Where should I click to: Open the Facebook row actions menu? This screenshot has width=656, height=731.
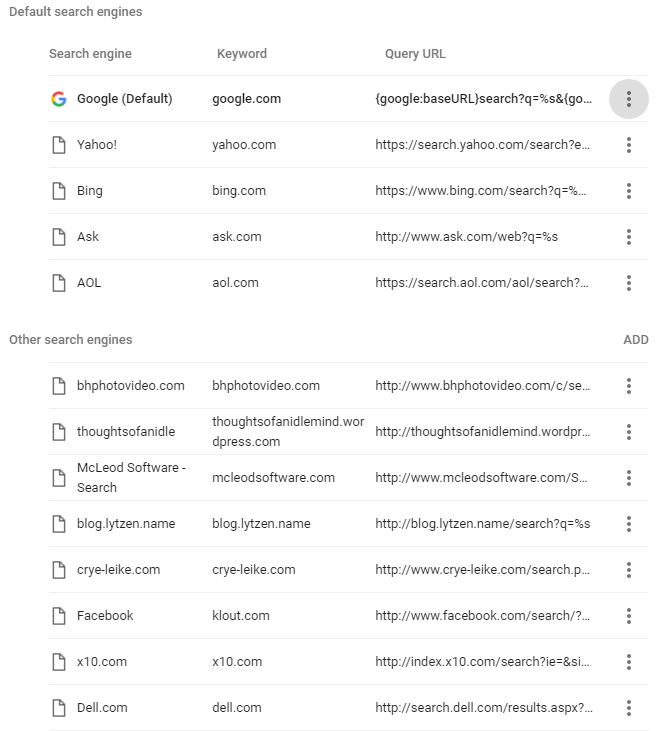(x=629, y=616)
